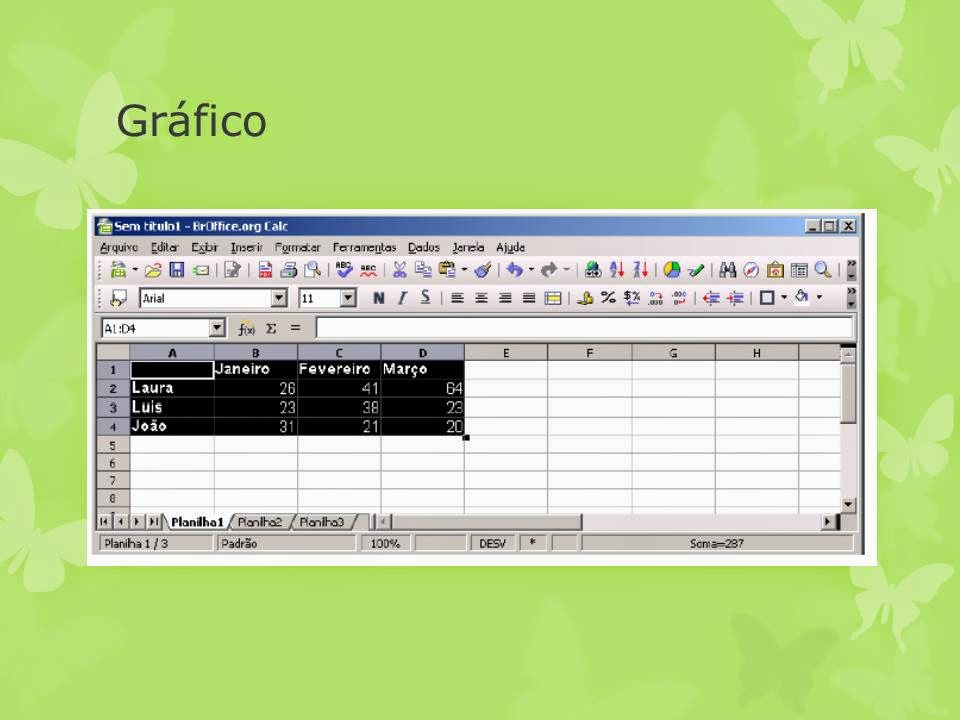Open the New document dropdown arrow
This screenshot has height=720, width=960.
(135, 270)
